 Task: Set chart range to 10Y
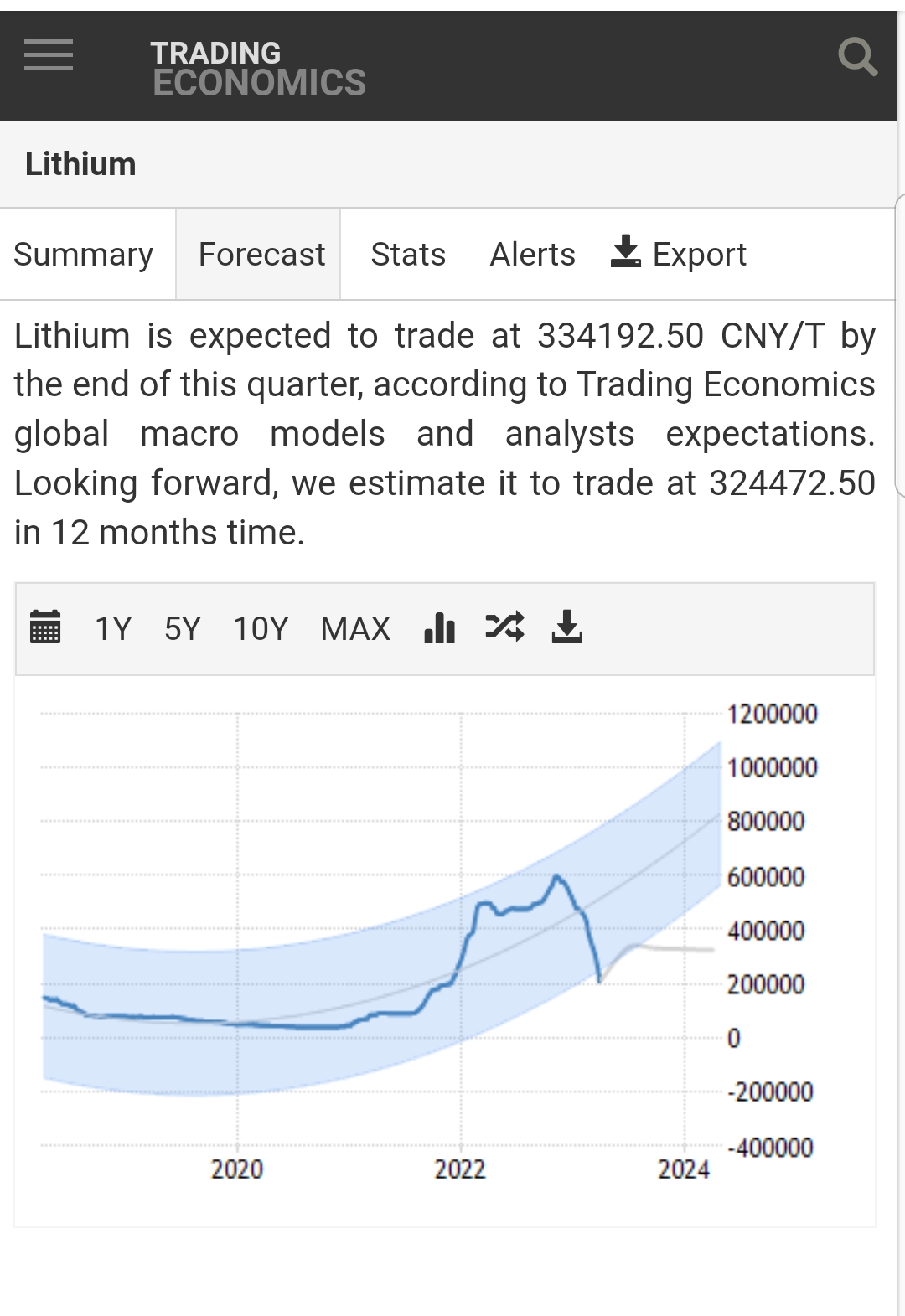(261, 628)
